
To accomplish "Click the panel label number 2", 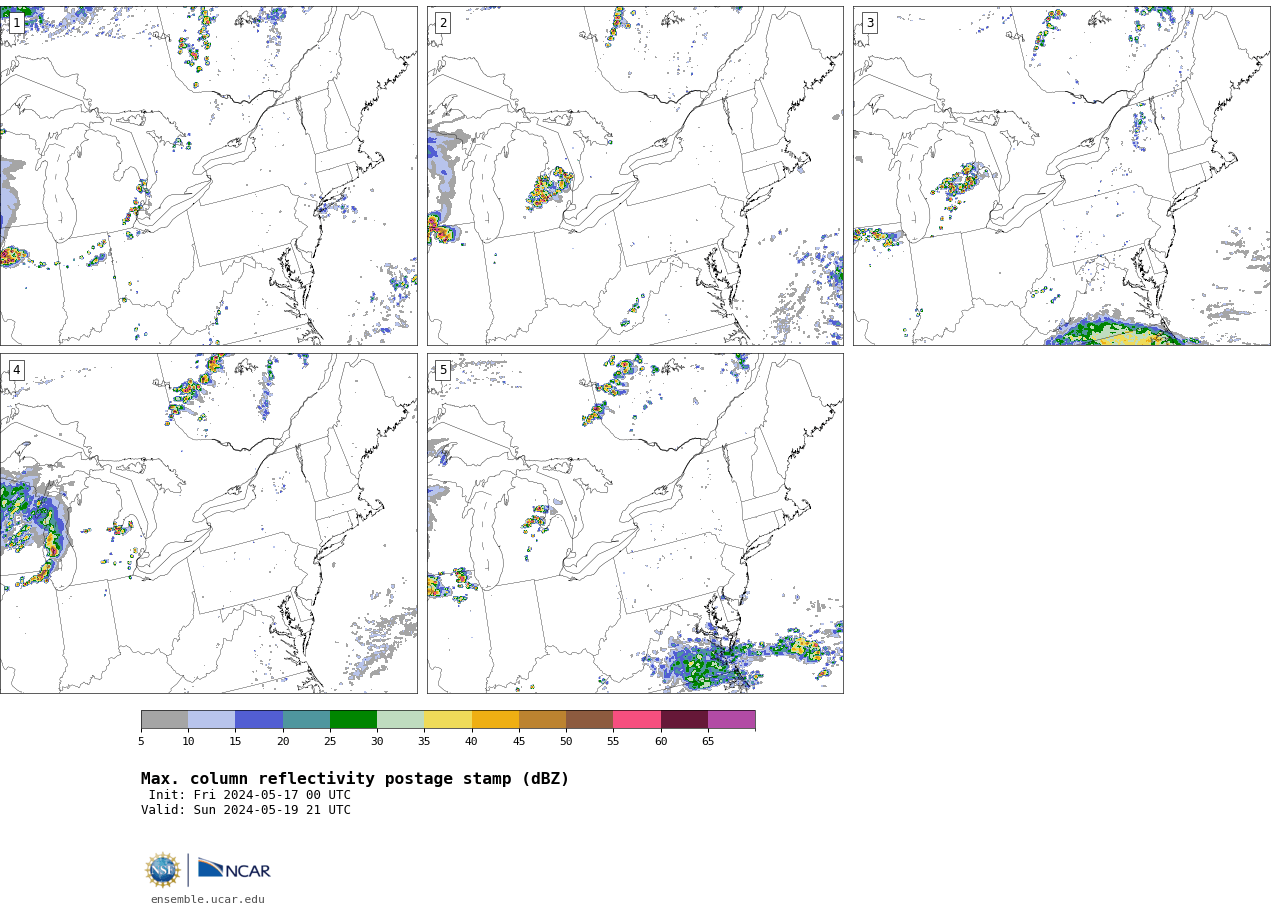I will pos(443,23).
